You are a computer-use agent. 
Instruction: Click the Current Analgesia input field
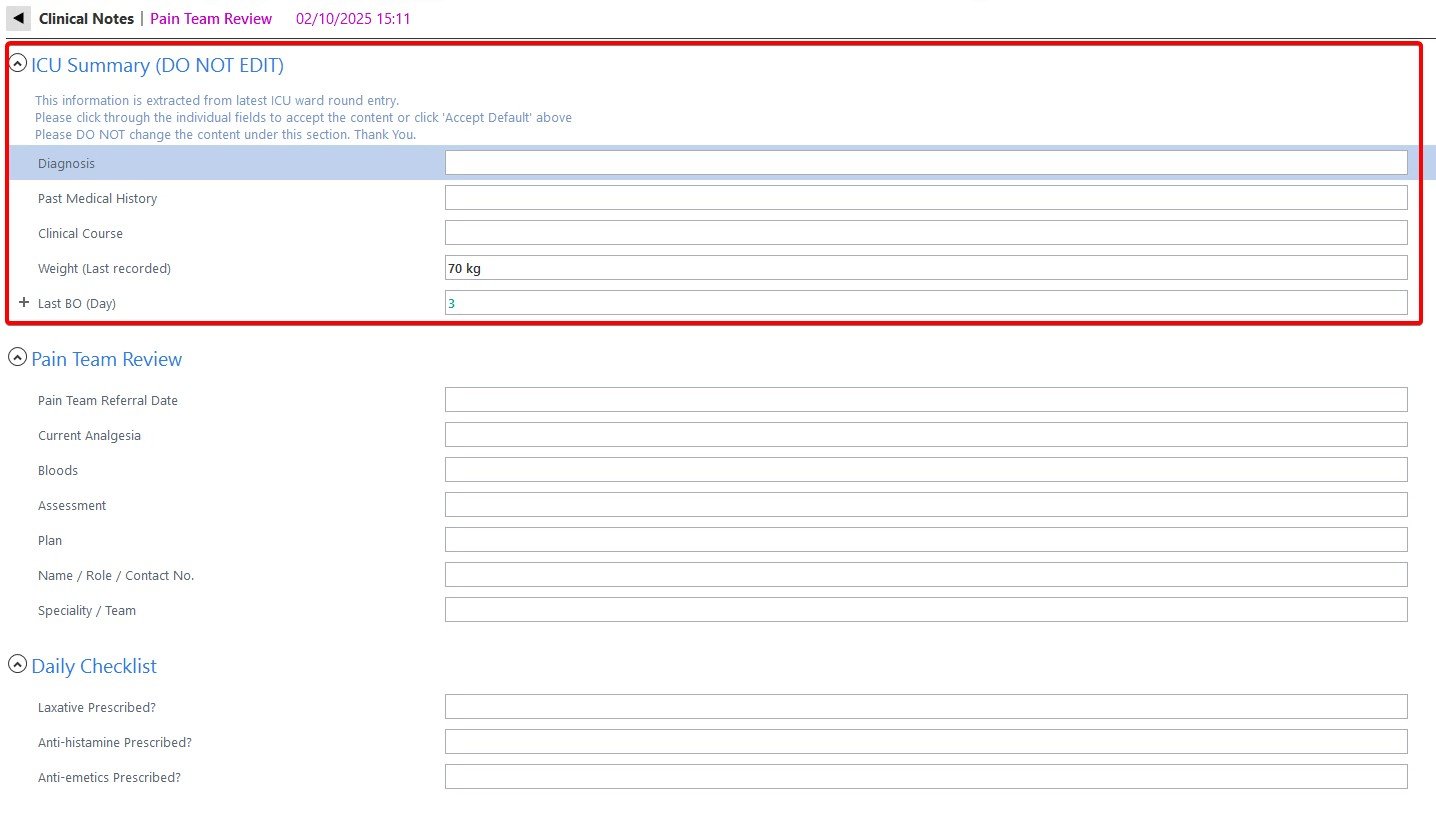[925, 435]
